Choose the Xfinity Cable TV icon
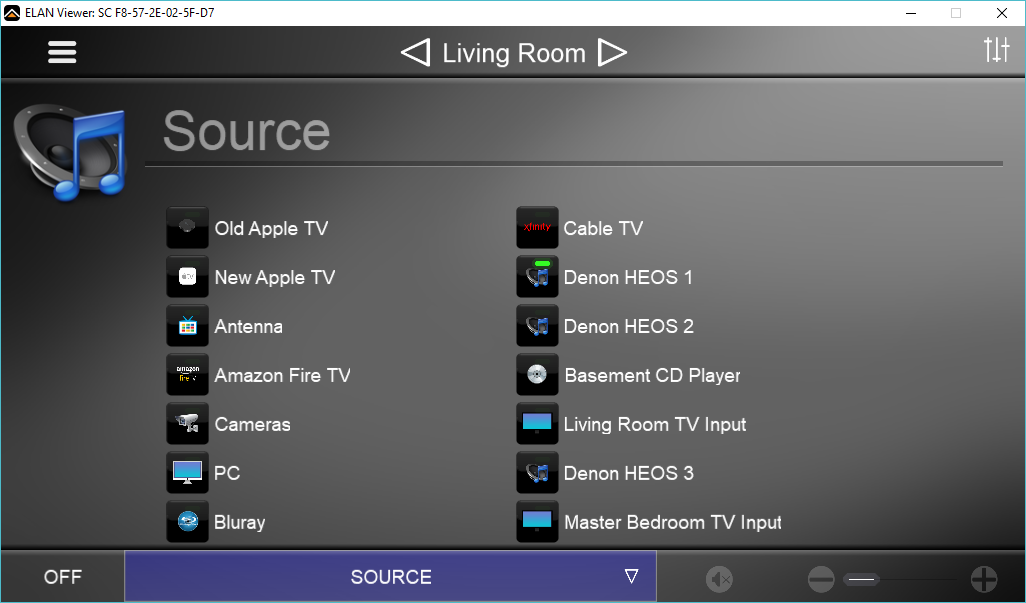The width and height of the screenshot is (1026, 603). tap(537, 228)
